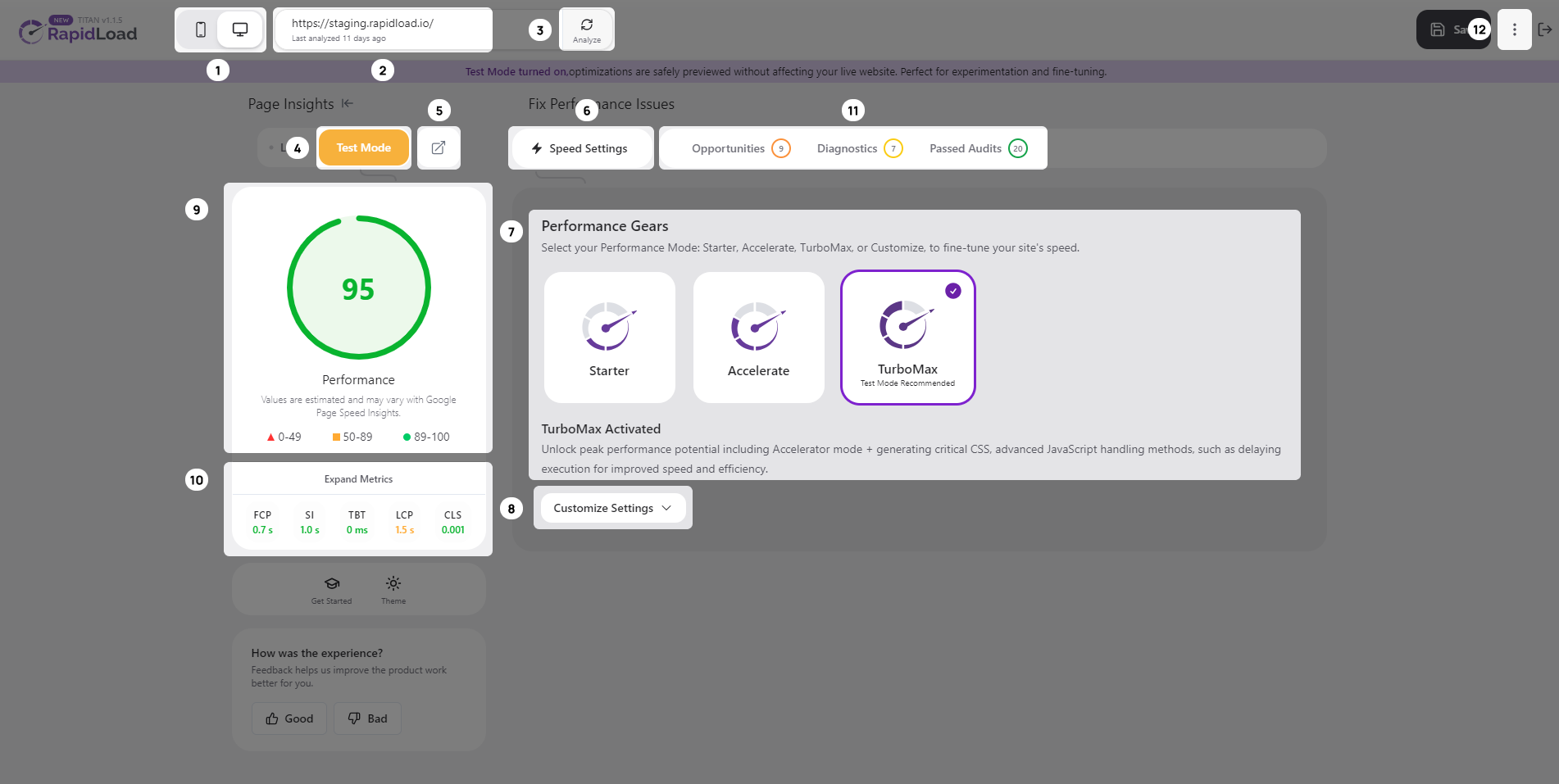1559x784 pixels.
Task: Click the 95 performance score gauge
Action: coord(358,288)
